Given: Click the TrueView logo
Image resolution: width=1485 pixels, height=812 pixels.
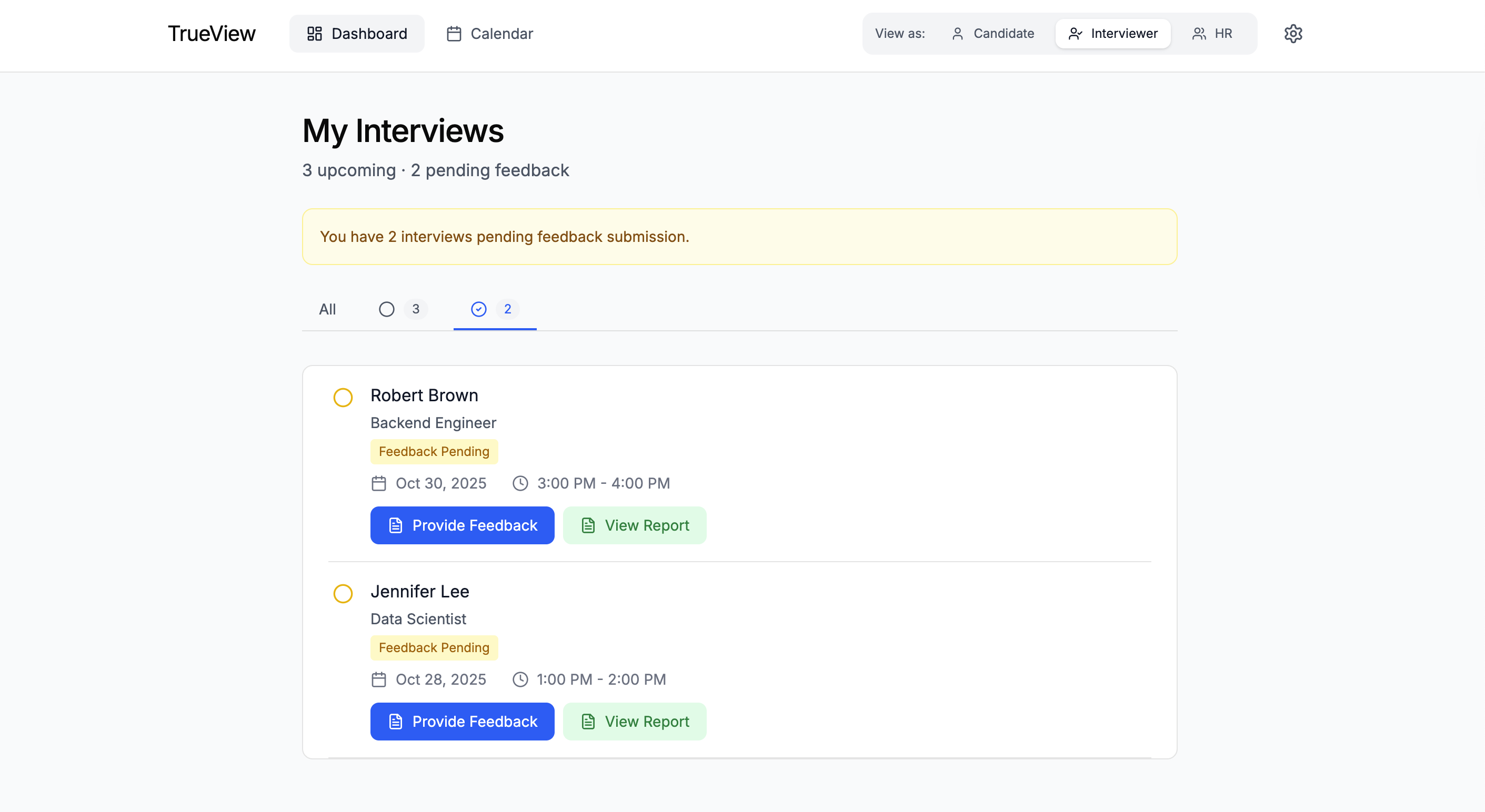Looking at the screenshot, I should click(x=212, y=34).
